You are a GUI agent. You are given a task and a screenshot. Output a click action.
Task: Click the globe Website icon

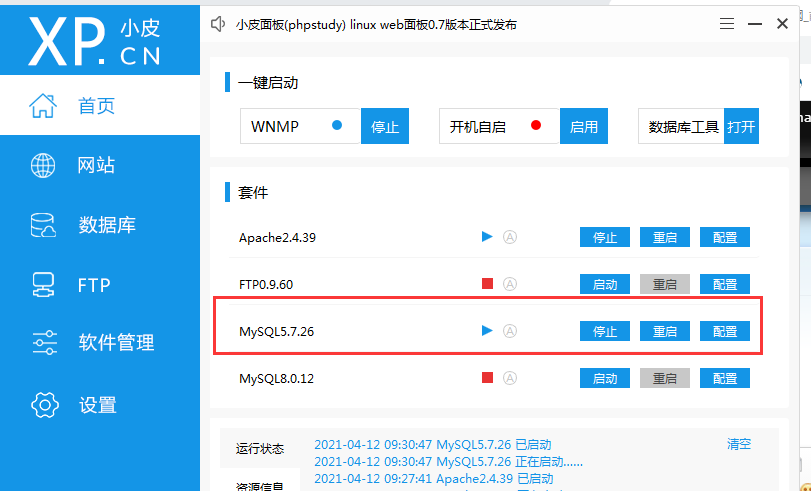coord(43,166)
